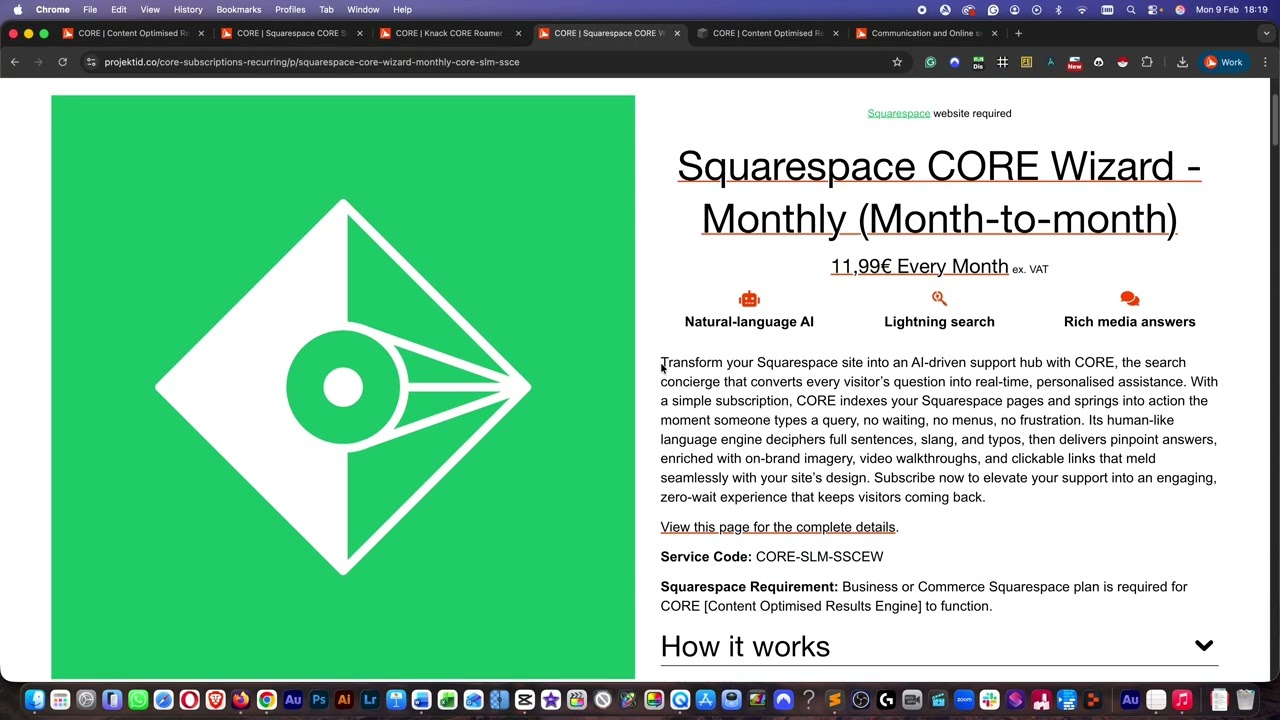The width and height of the screenshot is (1280, 720).
Task: Bookmark this page with the star icon
Action: (x=897, y=62)
